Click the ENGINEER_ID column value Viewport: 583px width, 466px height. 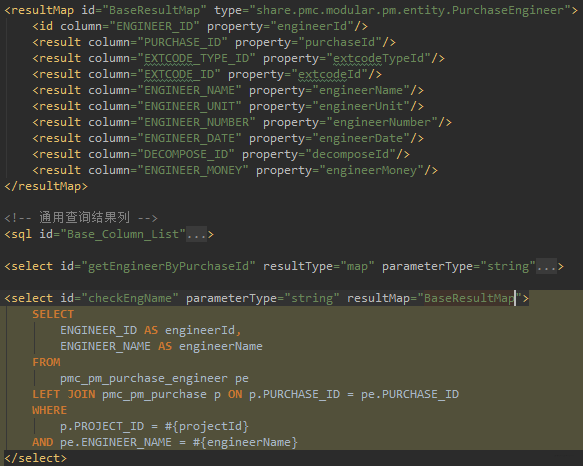click(x=155, y=26)
